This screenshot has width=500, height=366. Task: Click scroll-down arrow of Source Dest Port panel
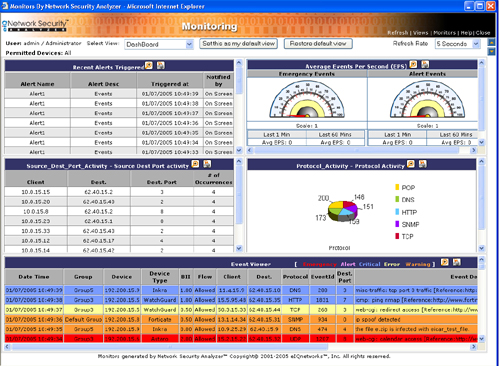point(239,248)
